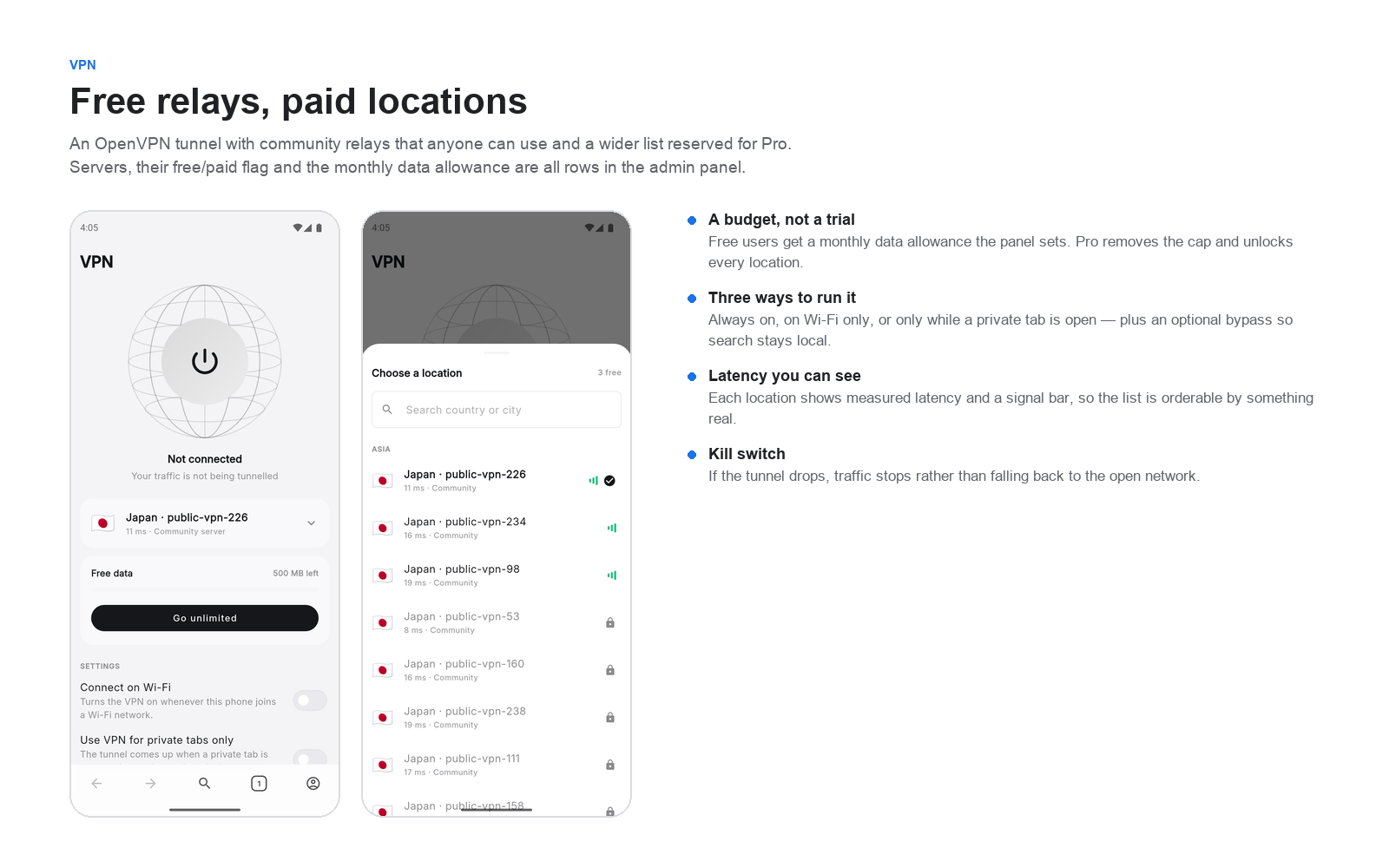Click signal bars for public-vpn-234 row
The image size is (1389, 868).
612,528
